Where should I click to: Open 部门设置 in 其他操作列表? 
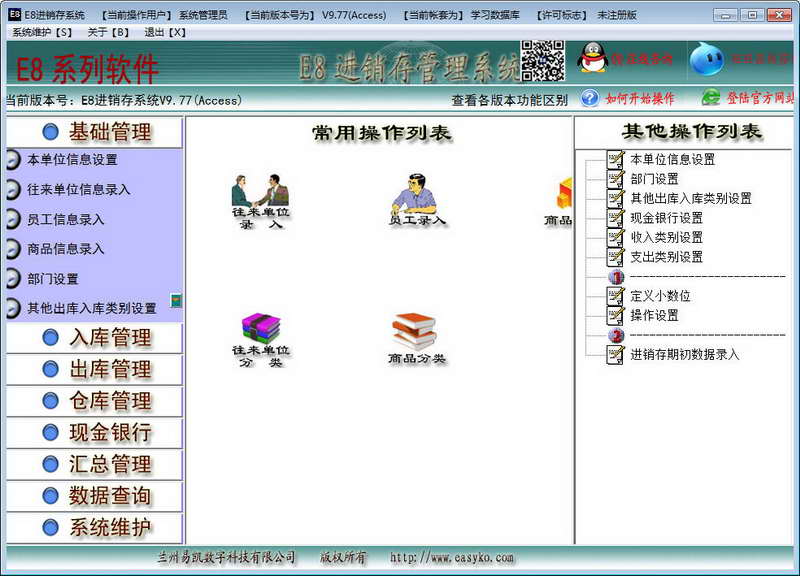(x=654, y=179)
